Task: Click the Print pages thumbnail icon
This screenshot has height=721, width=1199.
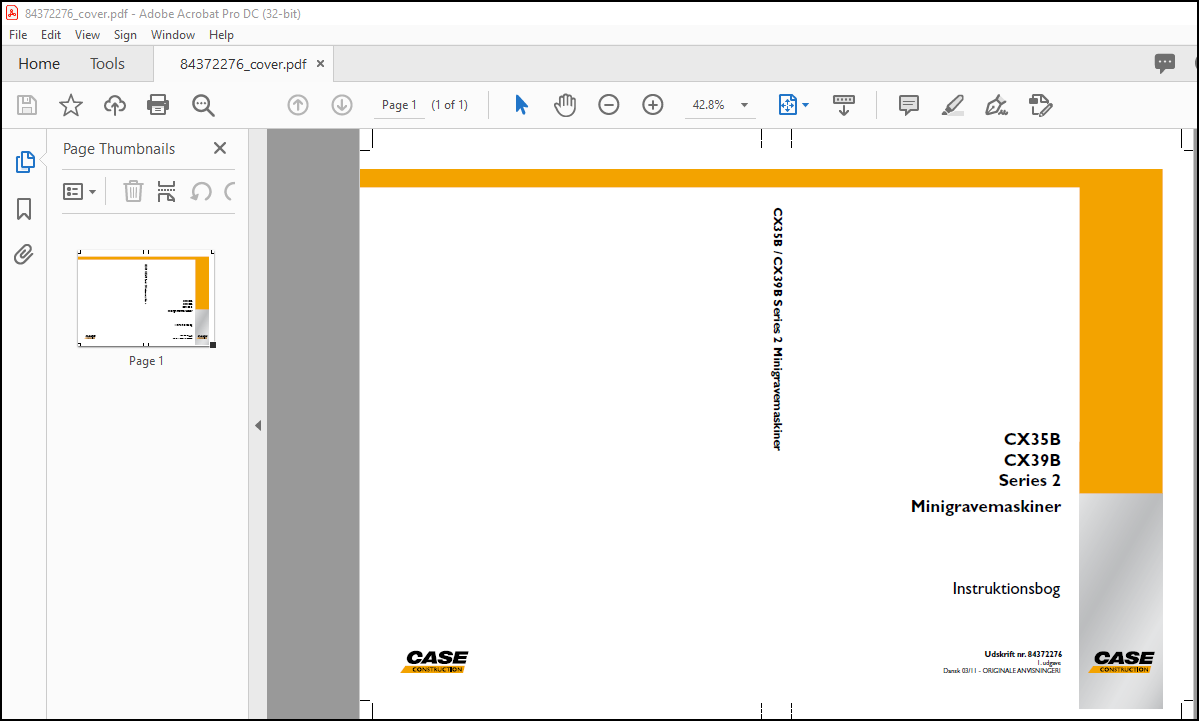Action: 166,191
